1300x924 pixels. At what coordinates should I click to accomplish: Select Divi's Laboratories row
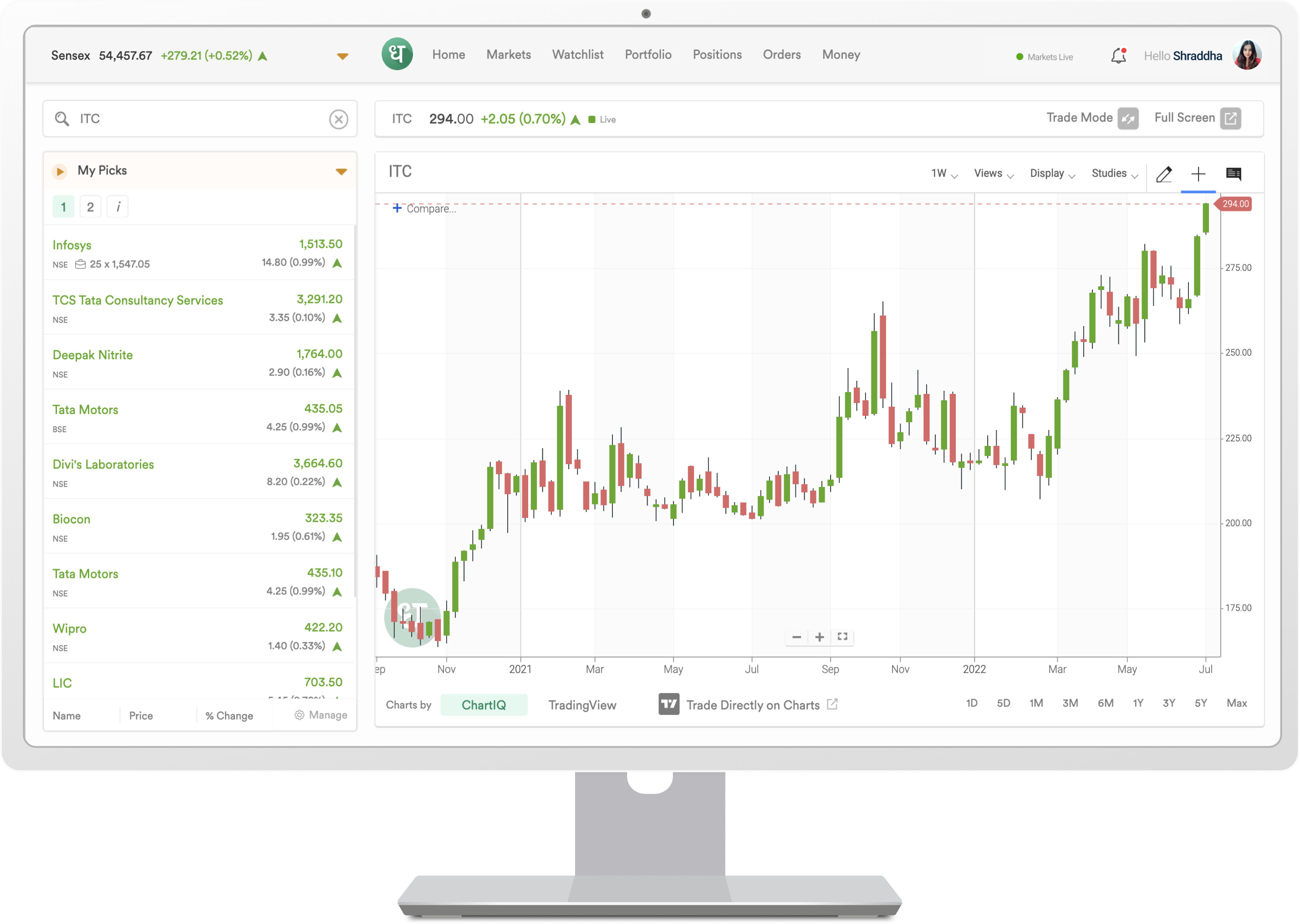[x=199, y=471]
